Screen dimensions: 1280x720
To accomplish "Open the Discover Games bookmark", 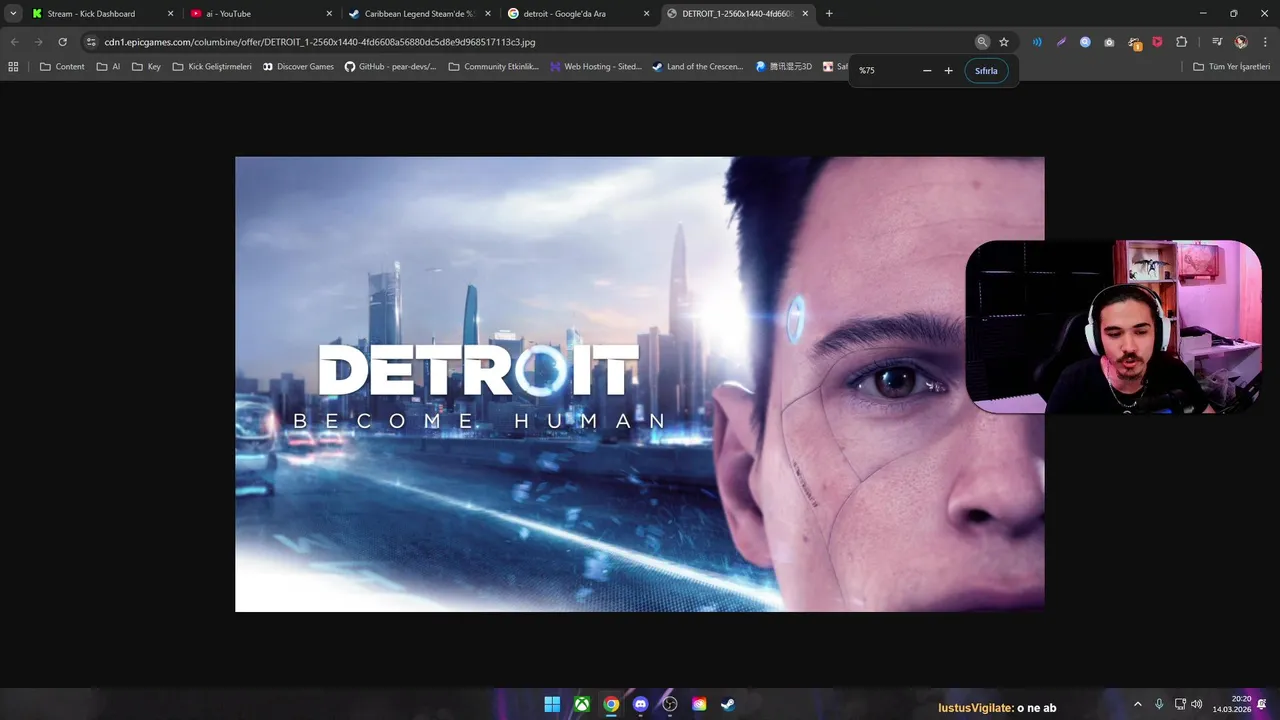I will point(298,67).
